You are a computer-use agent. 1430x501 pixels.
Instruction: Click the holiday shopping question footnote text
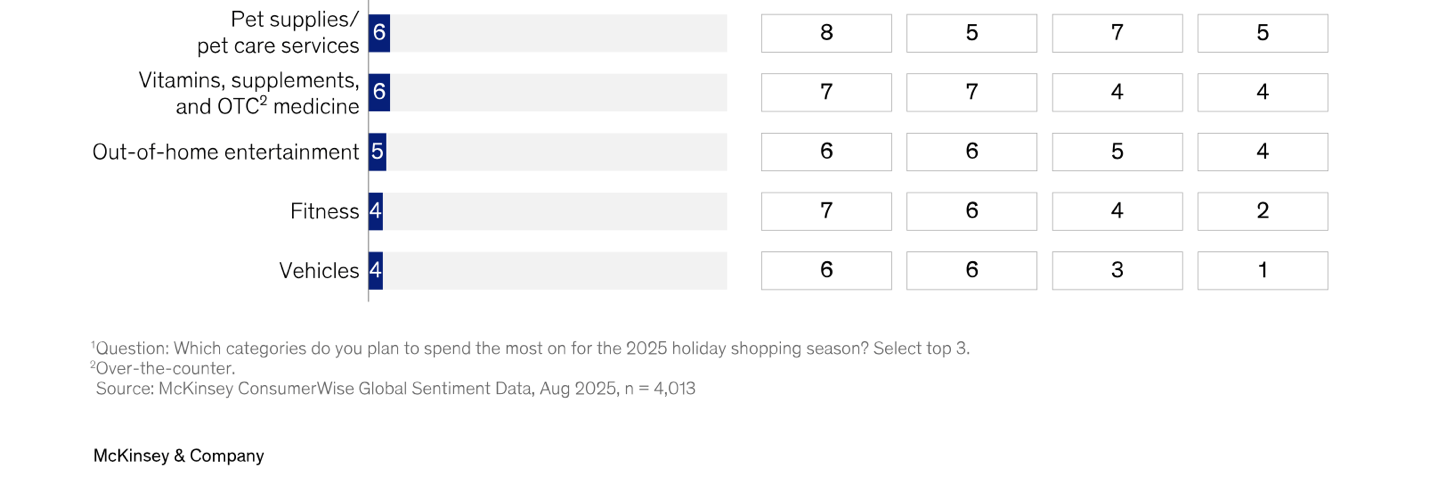531,349
